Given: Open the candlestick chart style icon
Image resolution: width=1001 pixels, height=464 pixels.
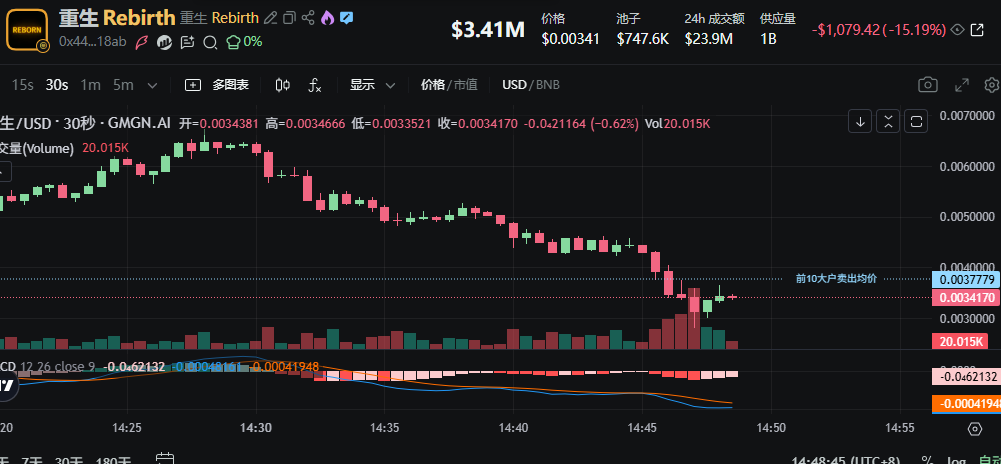Looking at the screenshot, I should pyautogui.click(x=283, y=85).
